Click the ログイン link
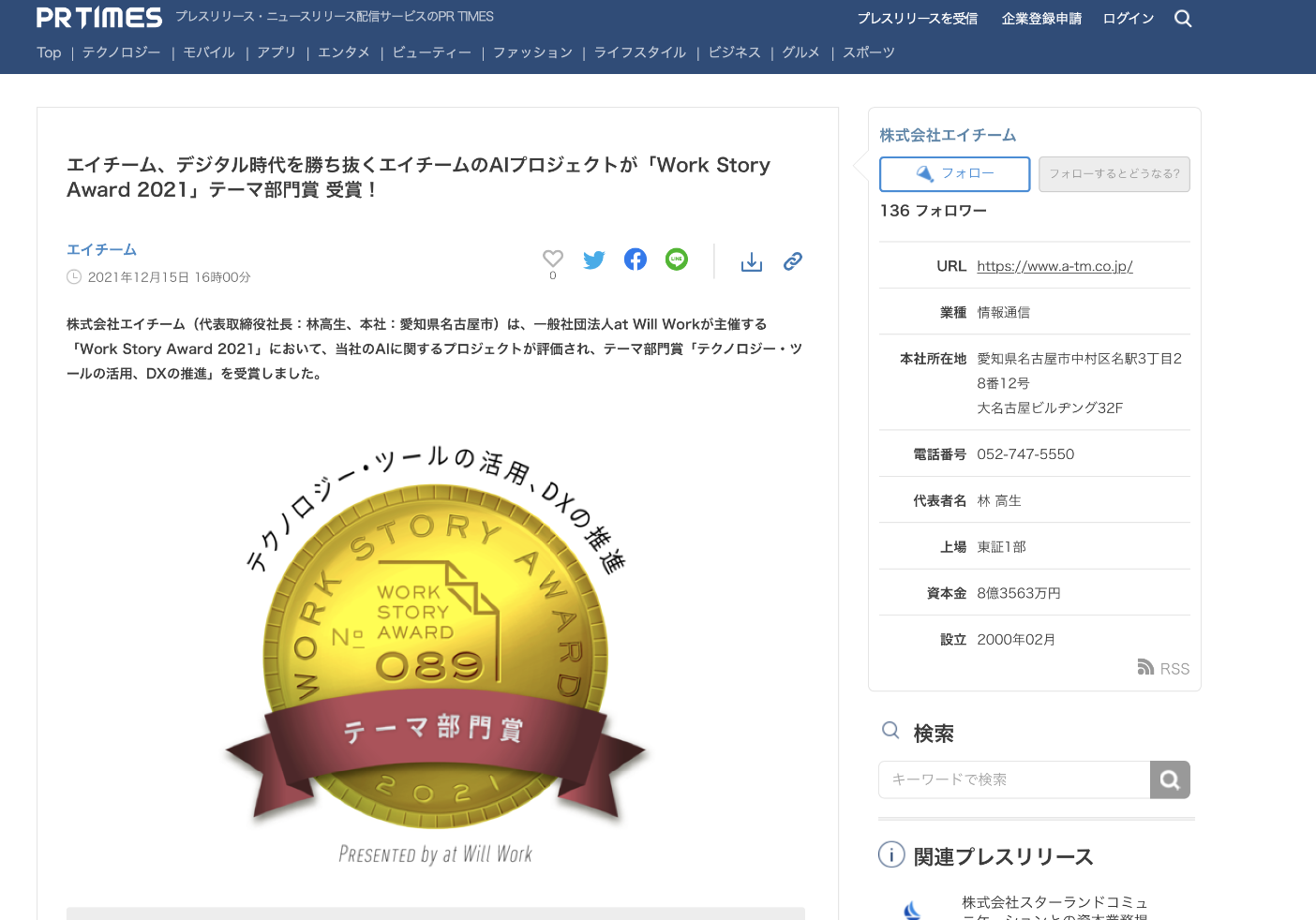Viewport: 1316px width, 920px height. [1129, 19]
